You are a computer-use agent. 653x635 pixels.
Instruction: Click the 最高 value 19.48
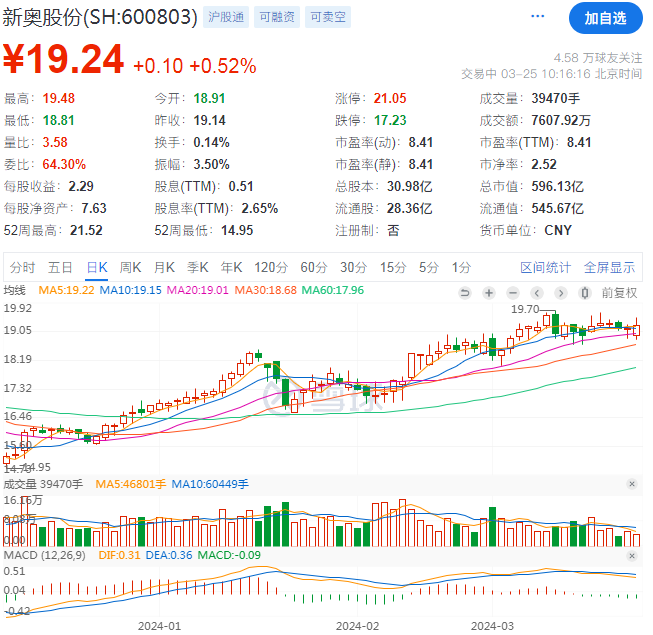click(59, 98)
